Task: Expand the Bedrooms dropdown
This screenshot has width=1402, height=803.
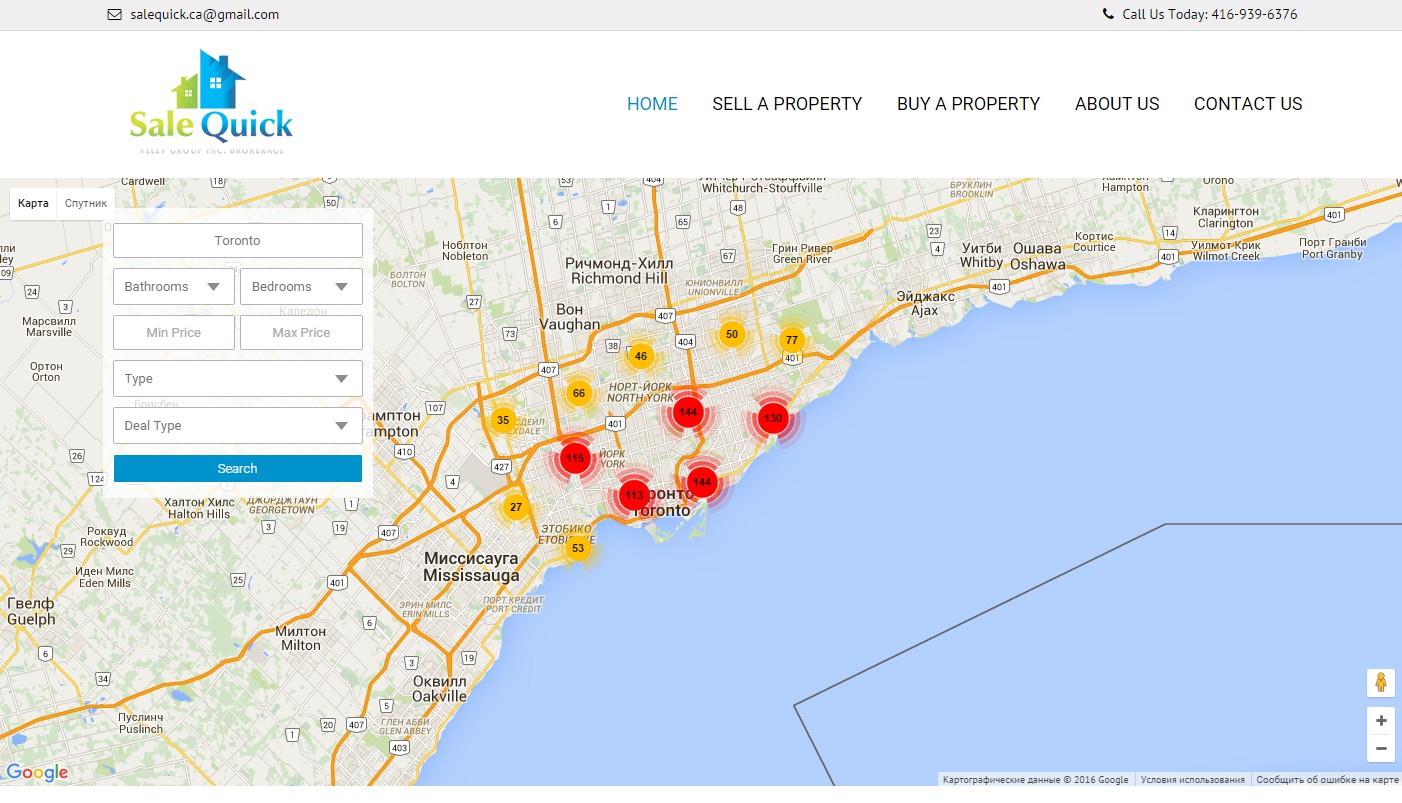Action: tap(301, 287)
